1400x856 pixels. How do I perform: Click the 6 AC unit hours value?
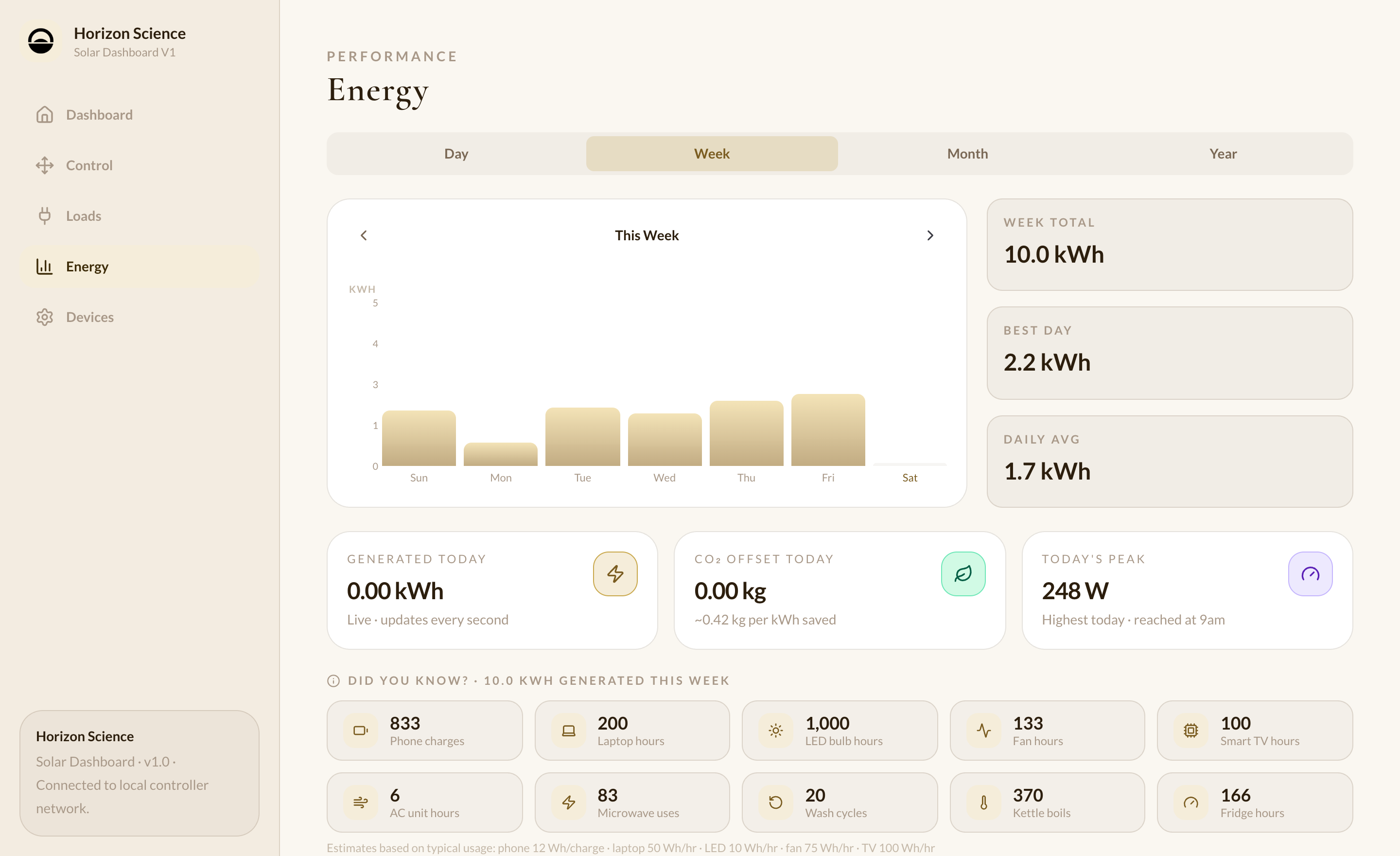[x=395, y=795]
